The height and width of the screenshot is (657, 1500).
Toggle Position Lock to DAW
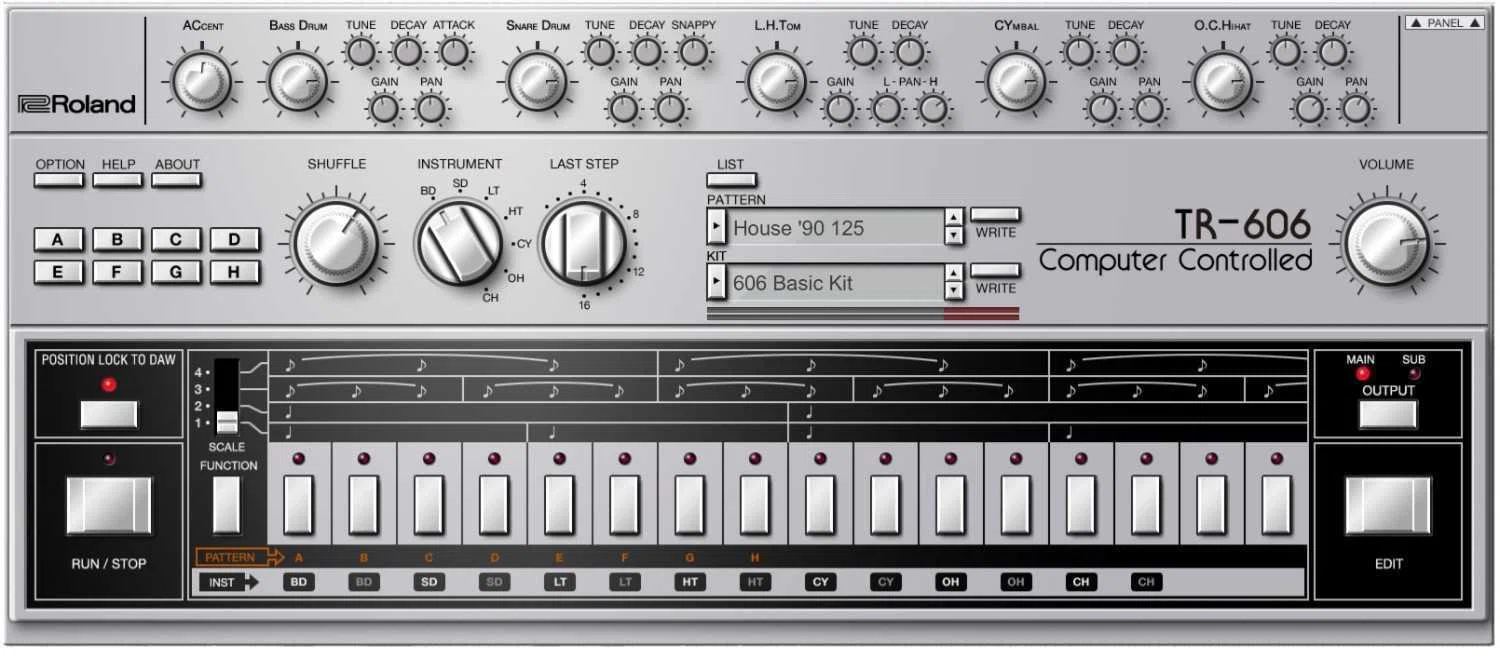[x=109, y=414]
